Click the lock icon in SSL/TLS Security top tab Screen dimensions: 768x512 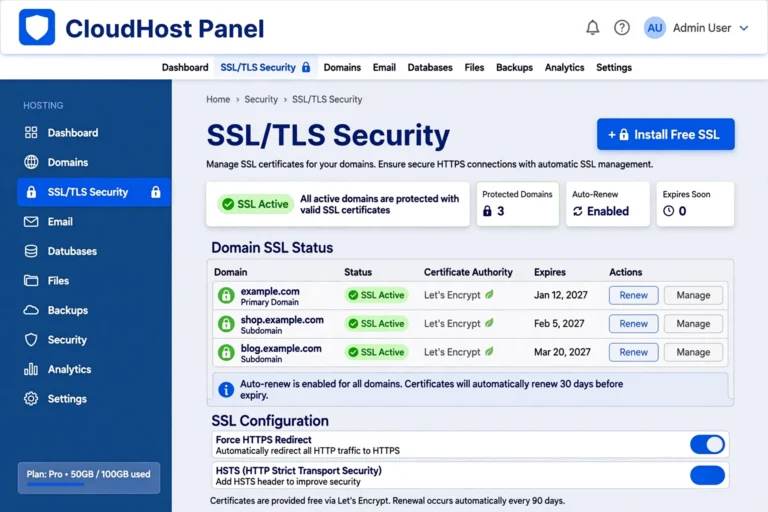click(x=306, y=67)
